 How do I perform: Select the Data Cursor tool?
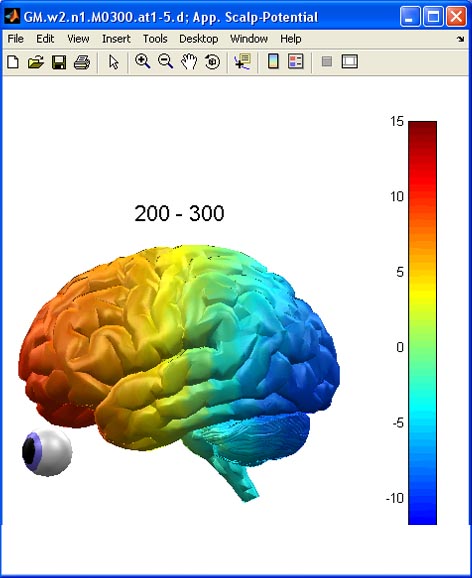[242, 62]
